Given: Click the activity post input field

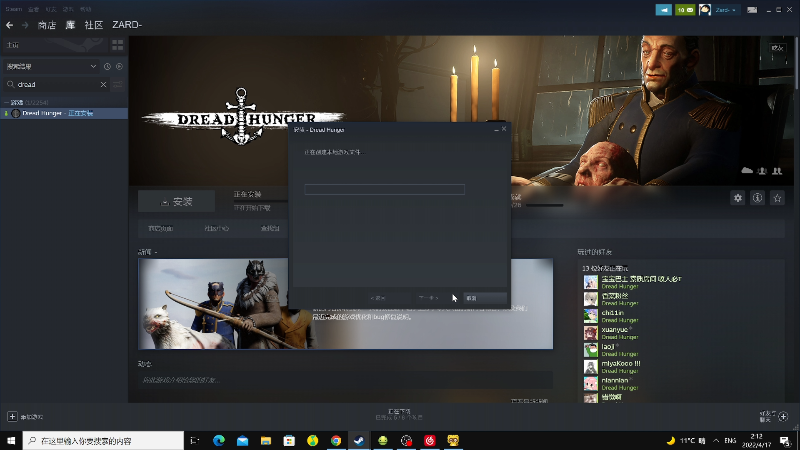Looking at the screenshot, I should 345,380.
